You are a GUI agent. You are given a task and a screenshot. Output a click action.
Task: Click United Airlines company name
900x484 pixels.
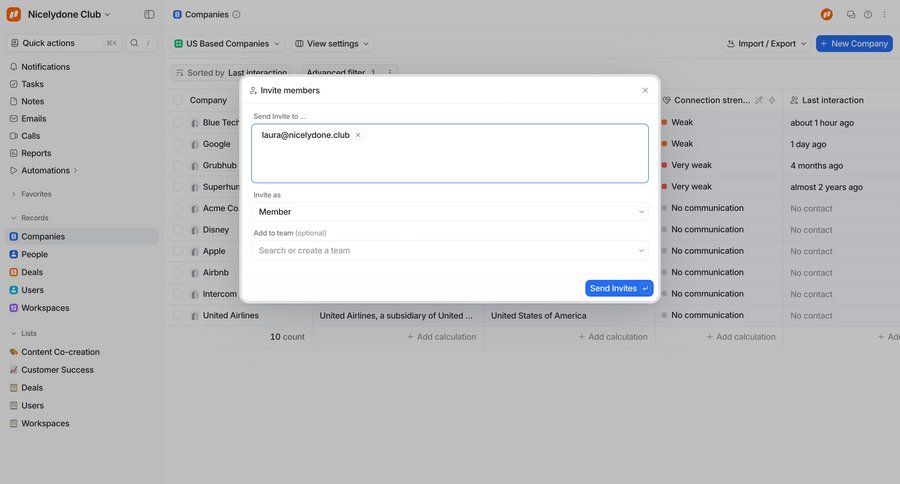click(x=231, y=315)
